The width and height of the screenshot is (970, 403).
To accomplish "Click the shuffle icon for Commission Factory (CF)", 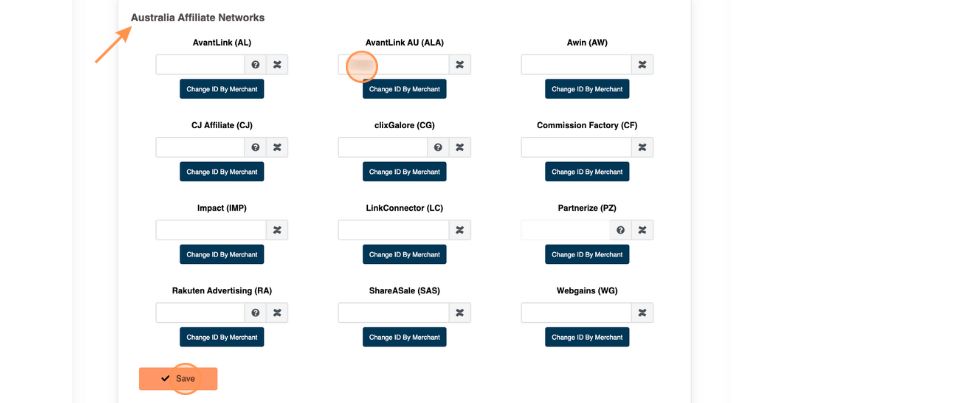I will coord(642,148).
